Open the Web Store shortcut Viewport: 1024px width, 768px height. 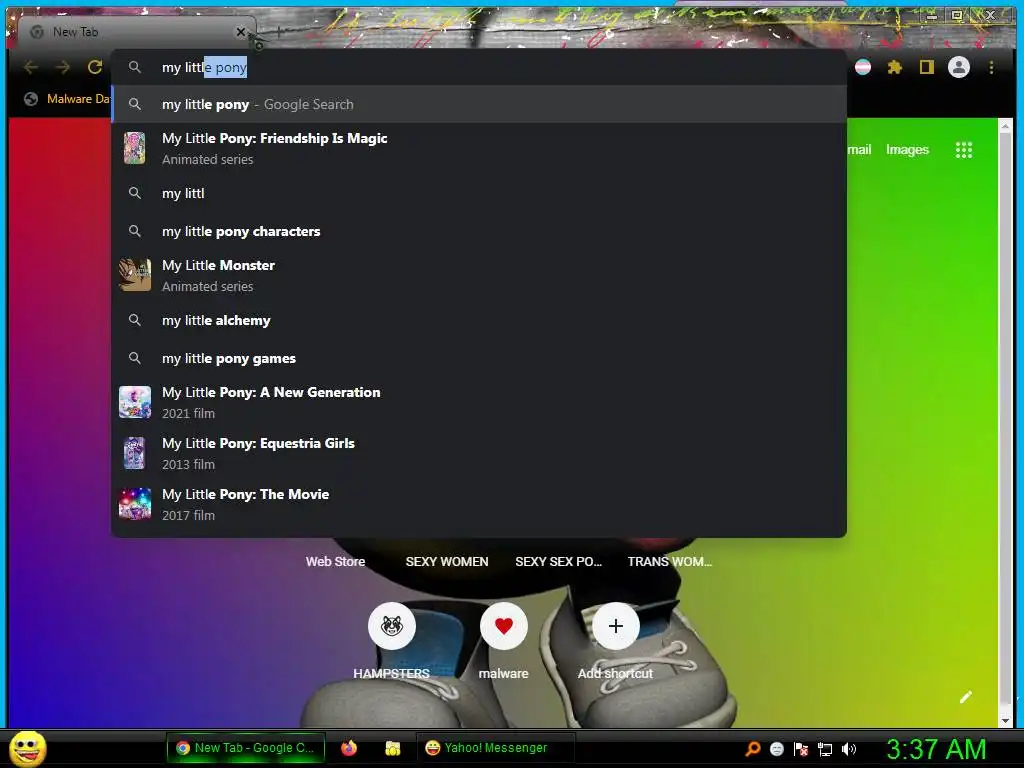pos(335,562)
